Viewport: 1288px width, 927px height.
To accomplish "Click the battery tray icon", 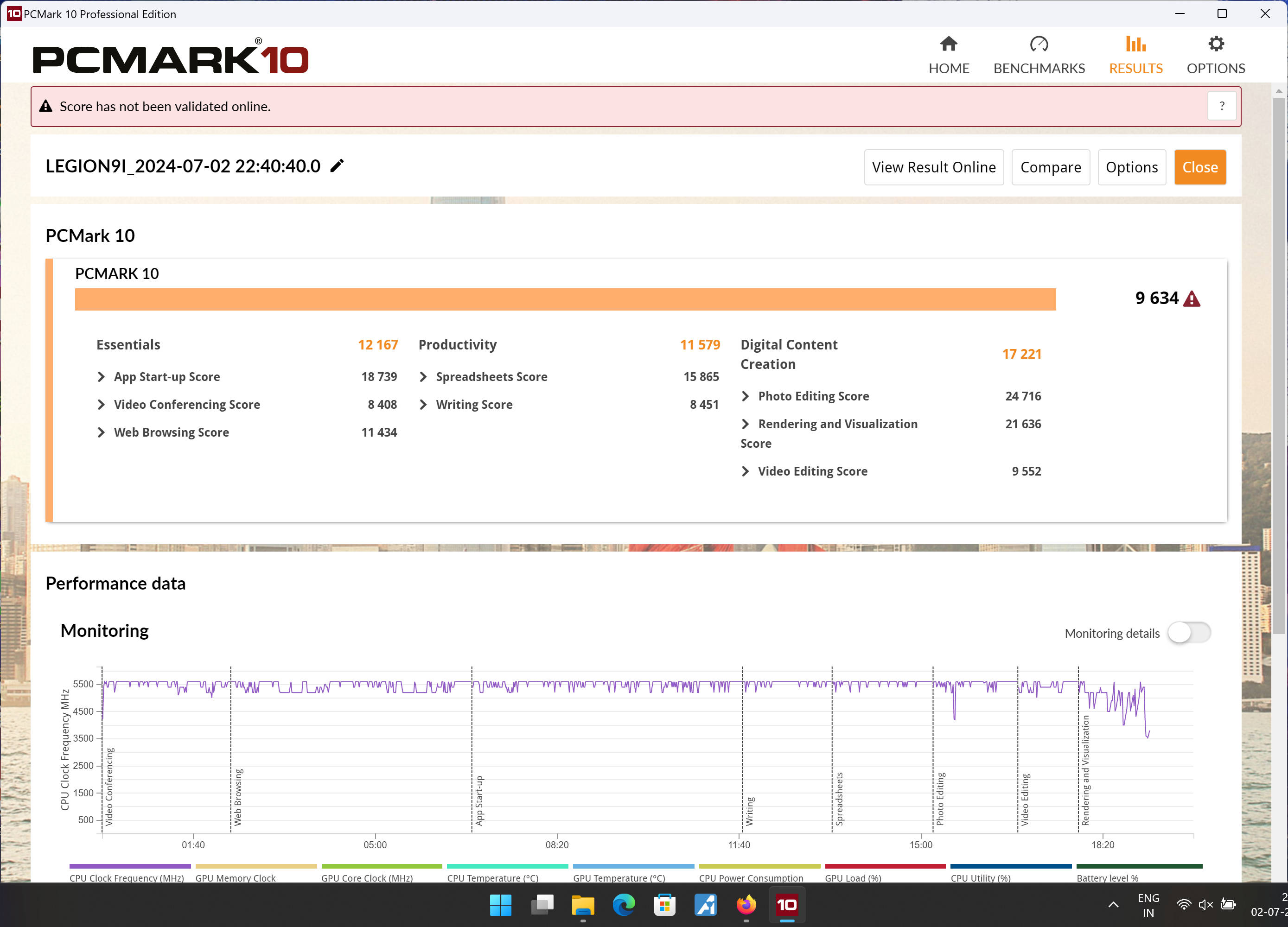I will click(x=1228, y=905).
